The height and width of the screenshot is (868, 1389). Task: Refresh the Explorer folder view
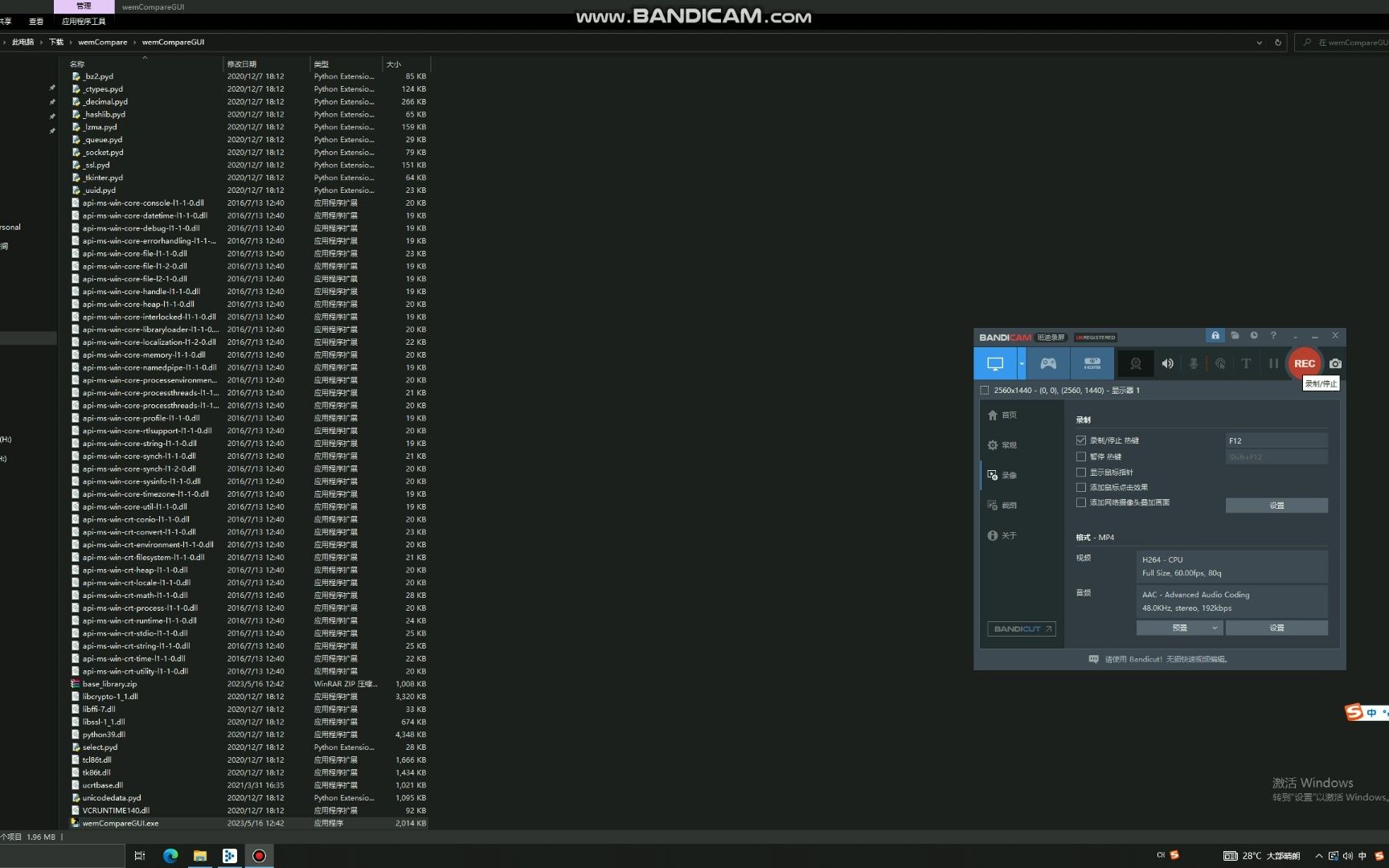(1278, 43)
